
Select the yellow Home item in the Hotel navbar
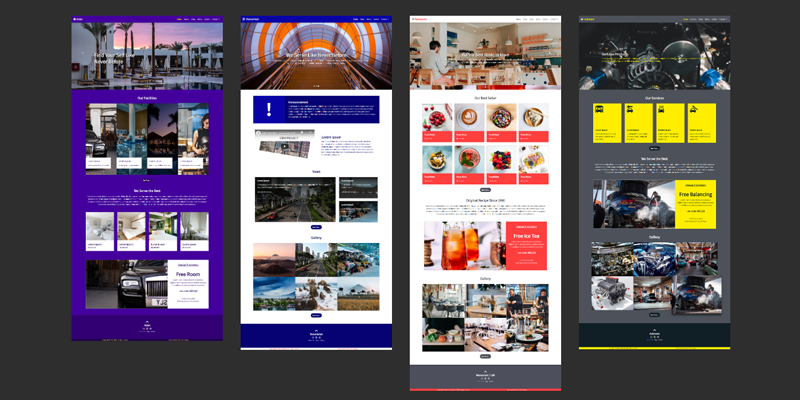click(x=180, y=19)
